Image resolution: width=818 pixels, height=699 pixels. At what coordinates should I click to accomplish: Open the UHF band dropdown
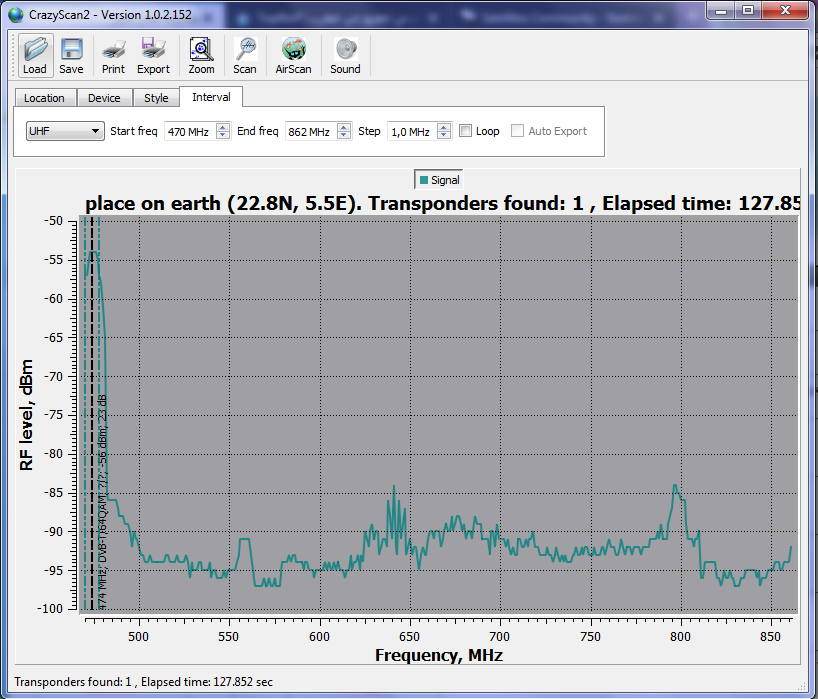click(x=65, y=131)
